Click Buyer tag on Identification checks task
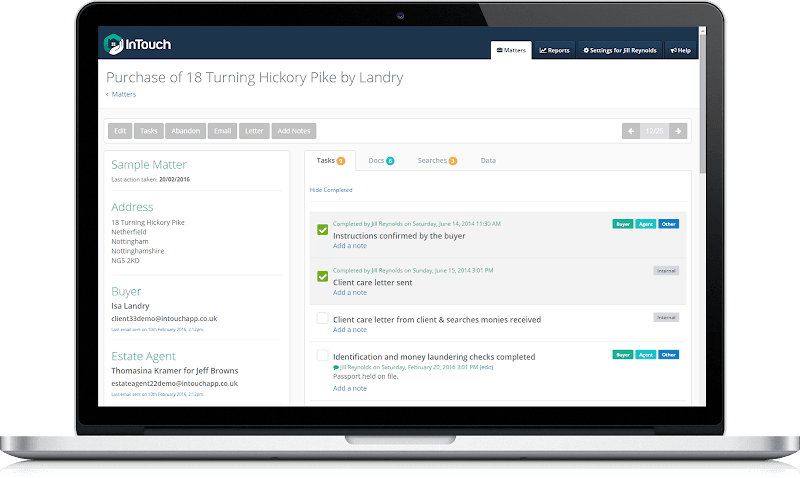 [622, 355]
